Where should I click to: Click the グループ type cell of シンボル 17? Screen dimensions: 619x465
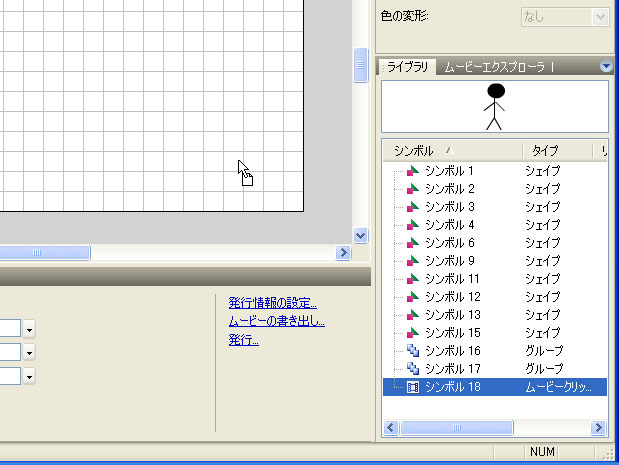pyautogui.click(x=544, y=369)
